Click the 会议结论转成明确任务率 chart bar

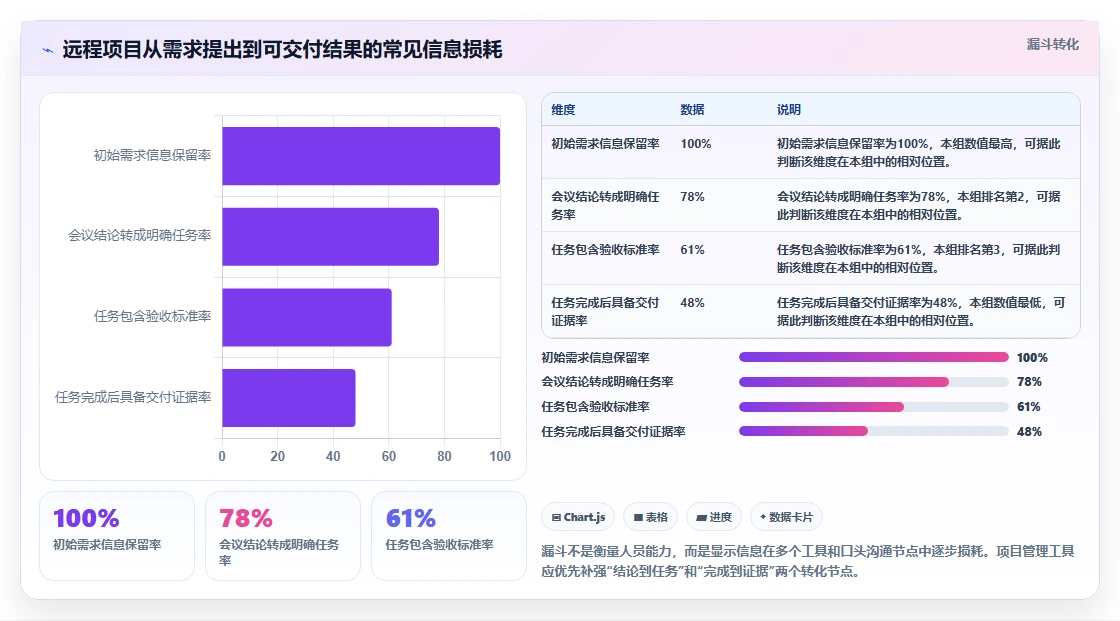tap(330, 237)
